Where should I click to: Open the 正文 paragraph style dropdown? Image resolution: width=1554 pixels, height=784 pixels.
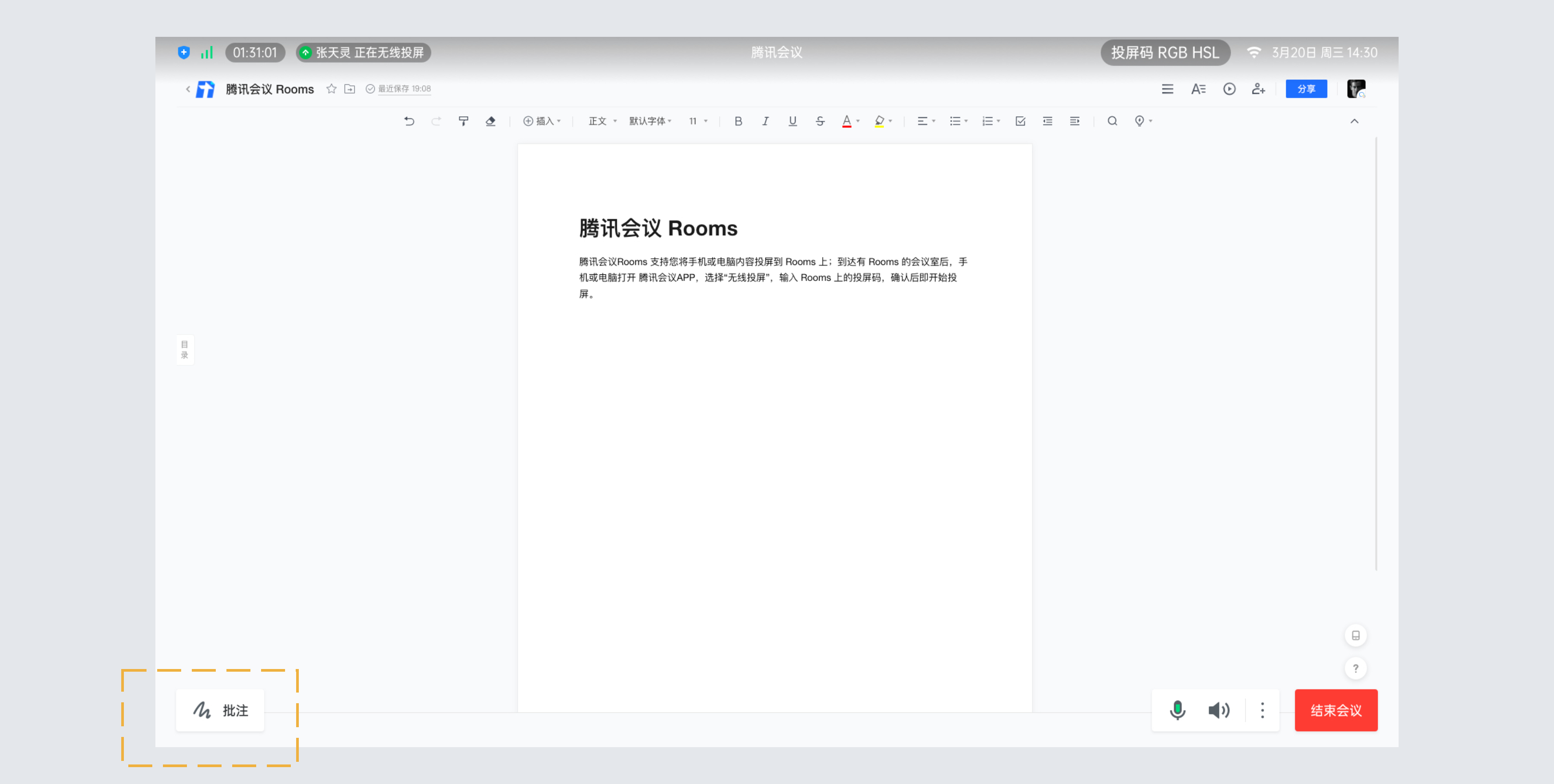(603, 121)
